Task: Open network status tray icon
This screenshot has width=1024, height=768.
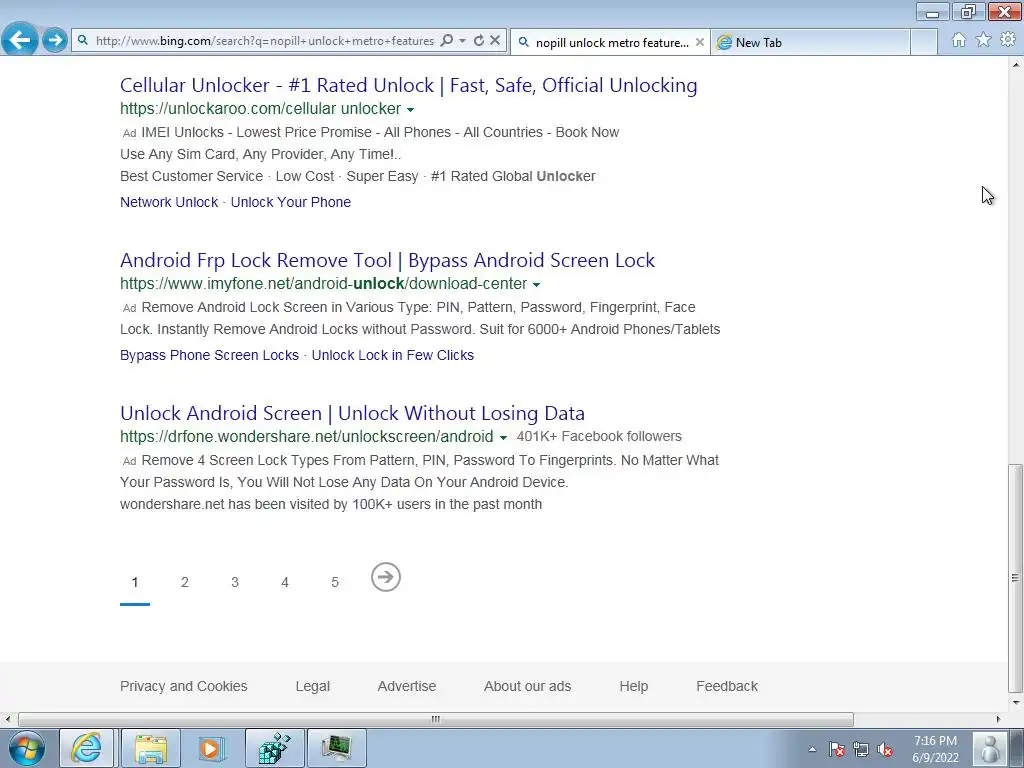Action: 861,750
